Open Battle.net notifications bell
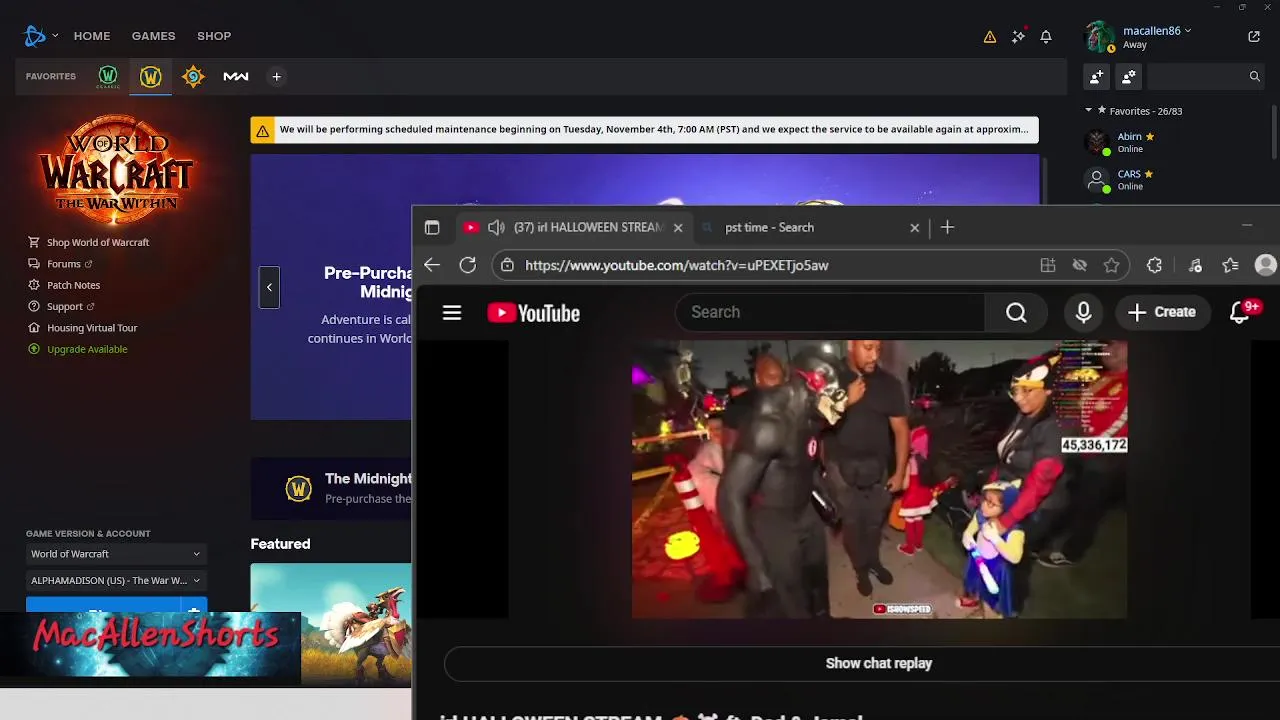The width and height of the screenshot is (1280, 720). pos(1046,37)
